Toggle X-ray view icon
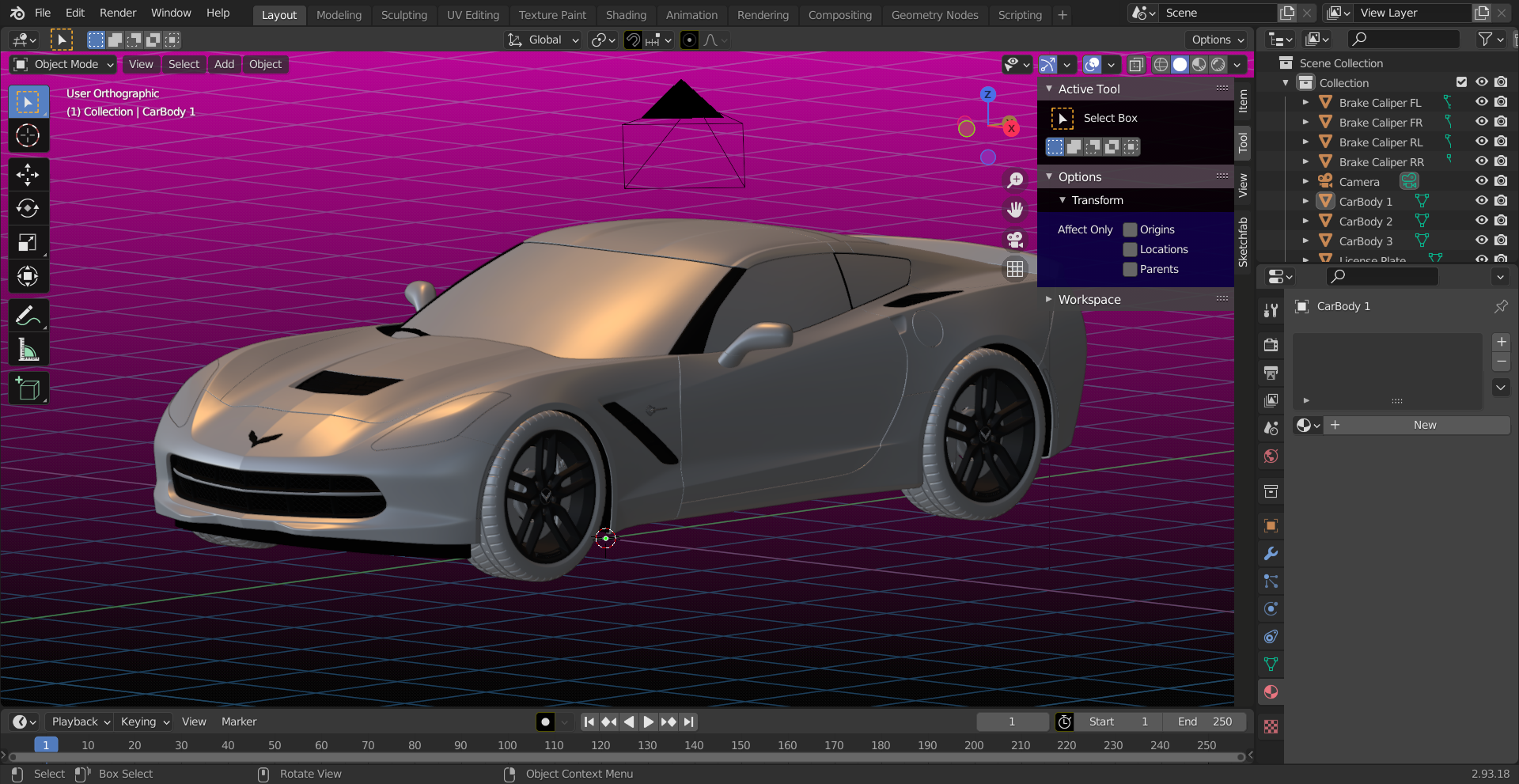Viewport: 1519px width, 784px height. click(x=1136, y=65)
